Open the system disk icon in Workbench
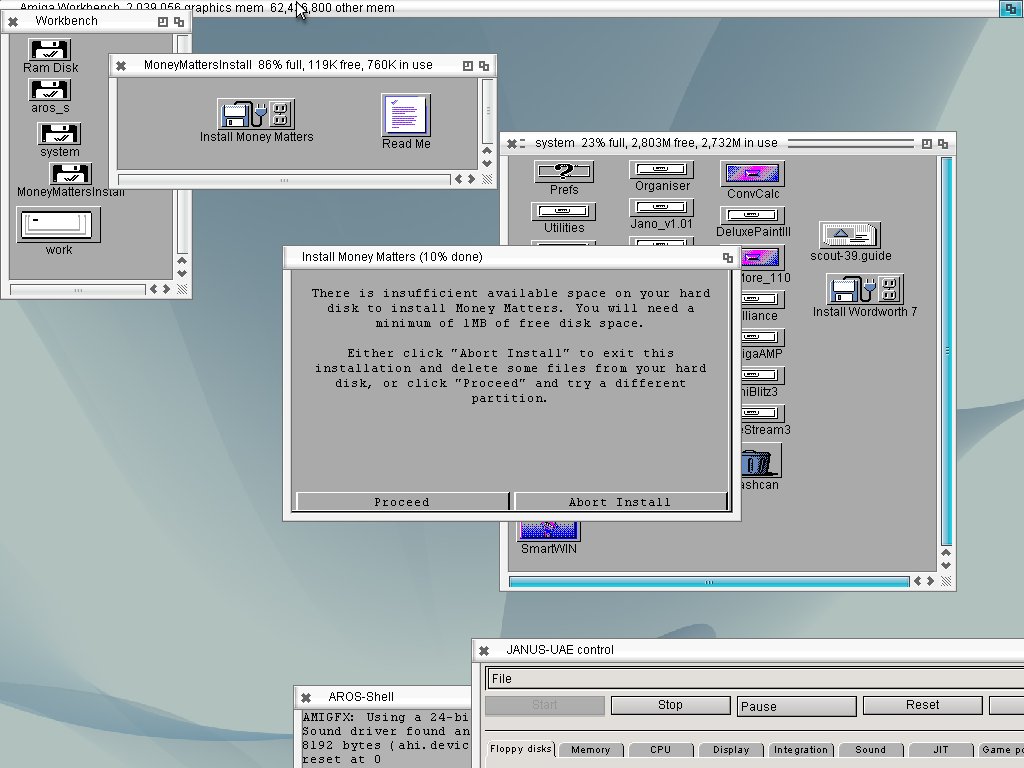 (x=59, y=134)
